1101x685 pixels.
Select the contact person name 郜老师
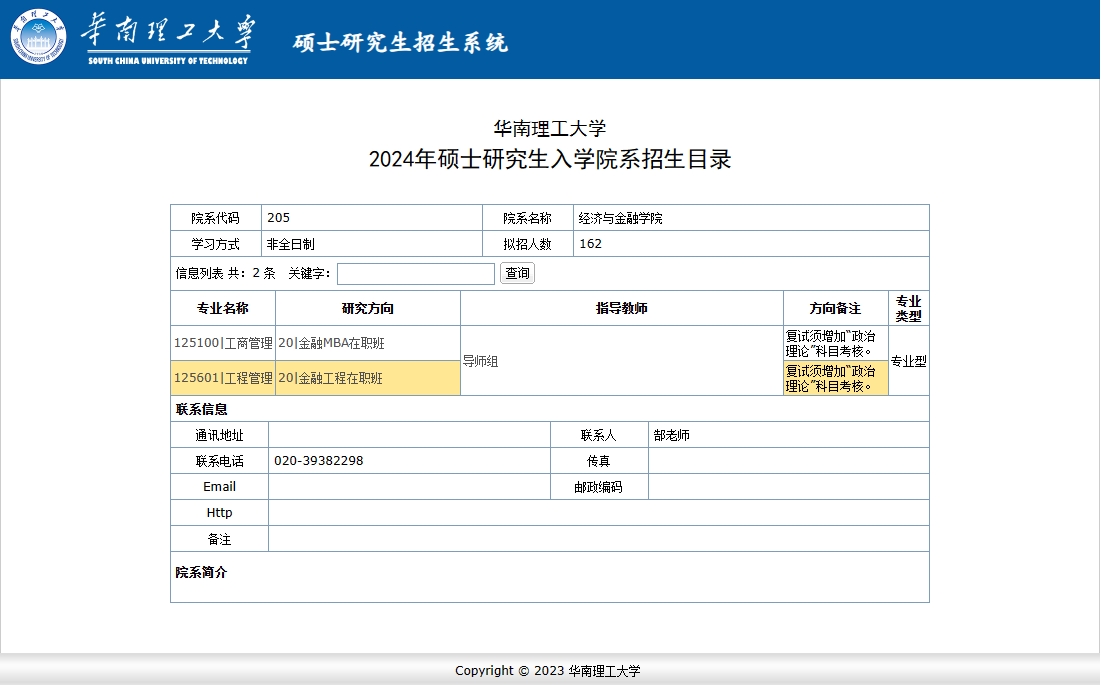click(672, 435)
